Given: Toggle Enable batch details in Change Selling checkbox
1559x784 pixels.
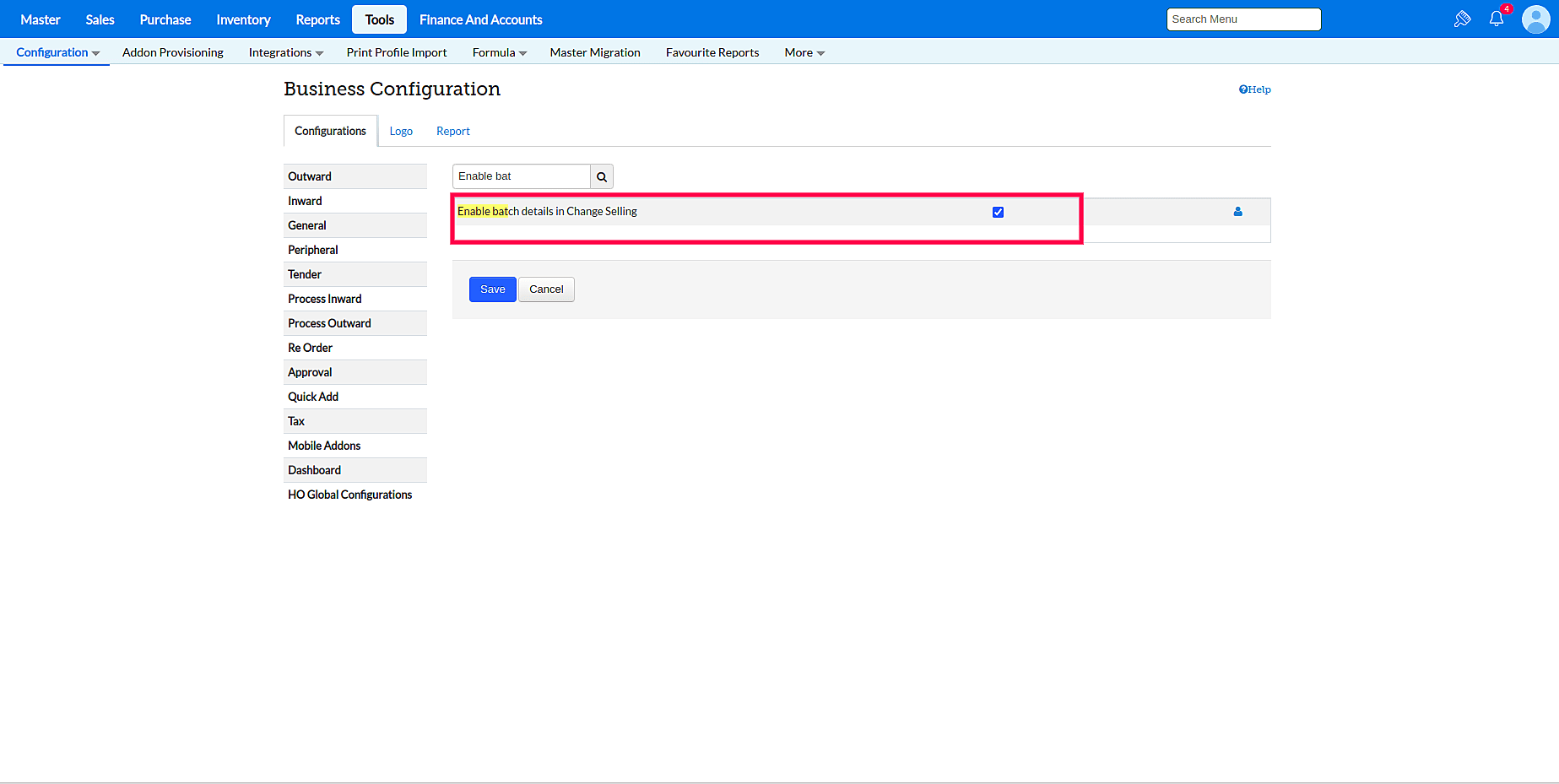Looking at the screenshot, I should tap(998, 212).
